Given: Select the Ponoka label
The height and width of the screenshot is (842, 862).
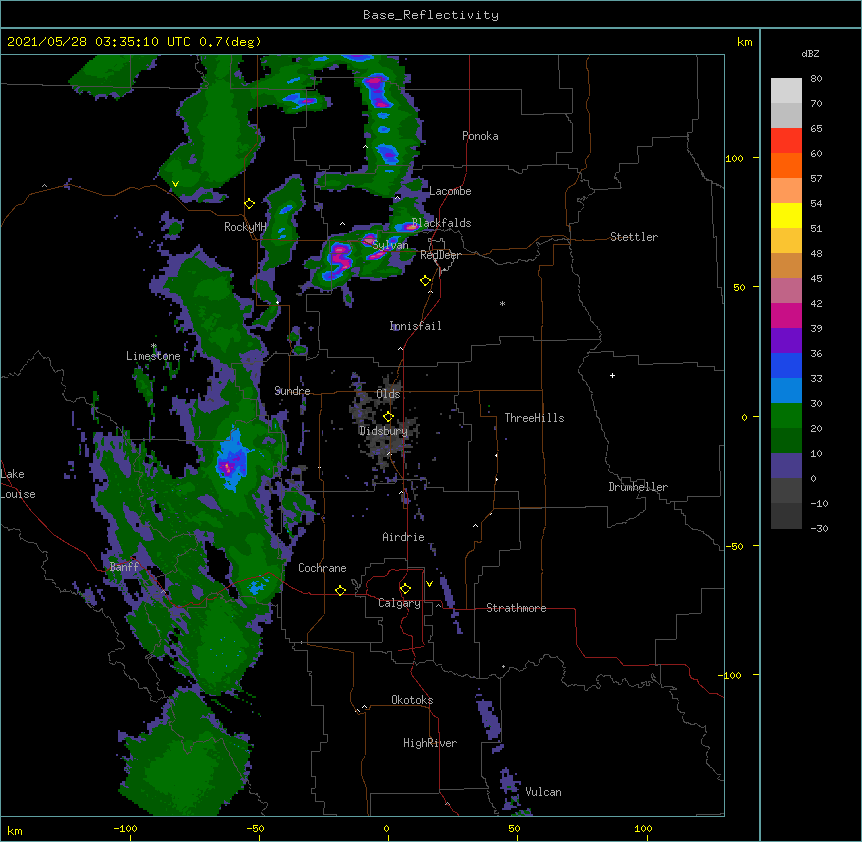Looking at the screenshot, I should pos(480,136).
